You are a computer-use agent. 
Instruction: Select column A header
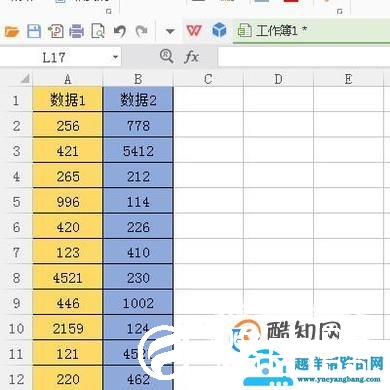[x=68, y=79]
